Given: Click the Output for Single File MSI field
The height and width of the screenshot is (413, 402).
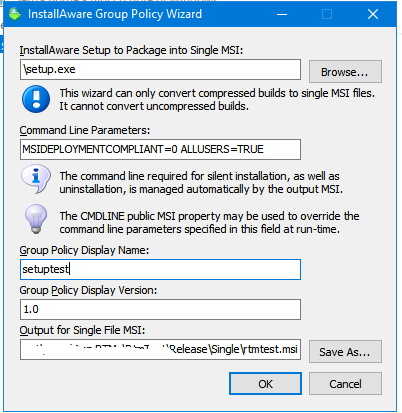Looking at the screenshot, I should click(160, 349).
